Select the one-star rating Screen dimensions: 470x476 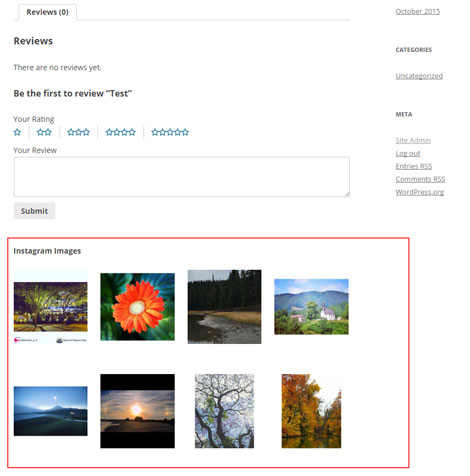click(x=17, y=132)
